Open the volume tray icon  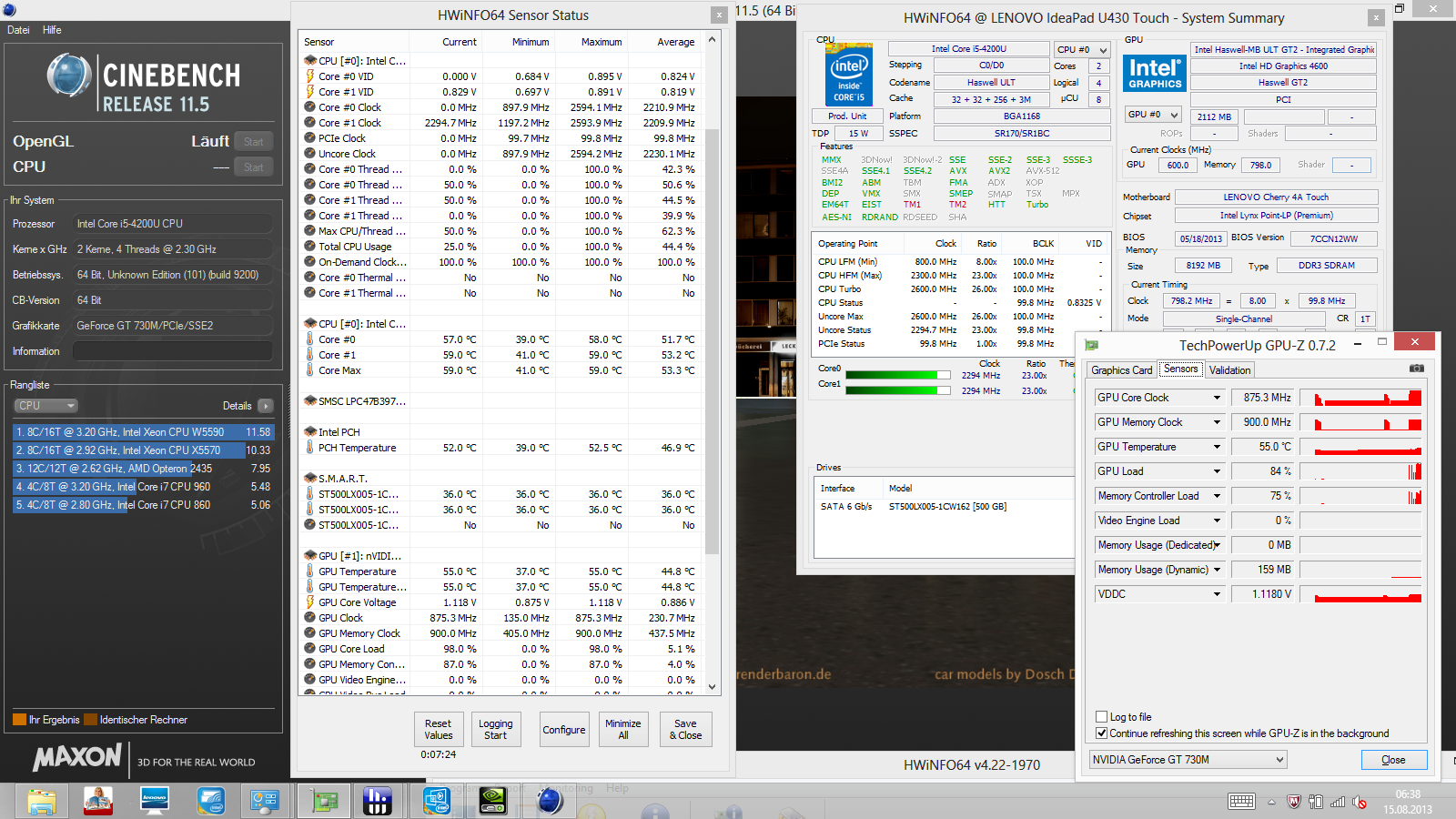[x=1360, y=802]
